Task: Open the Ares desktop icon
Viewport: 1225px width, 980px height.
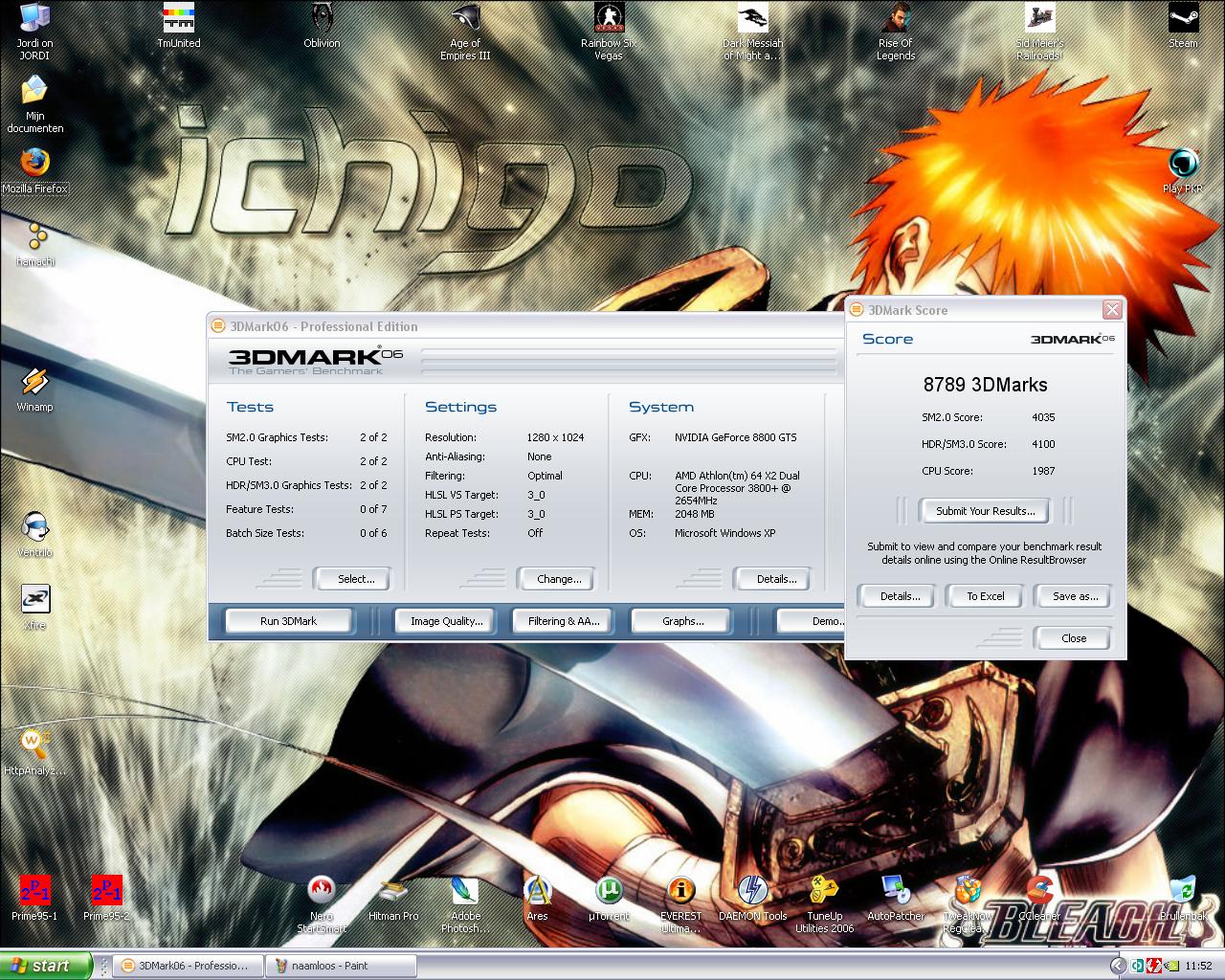Action: coord(537,899)
